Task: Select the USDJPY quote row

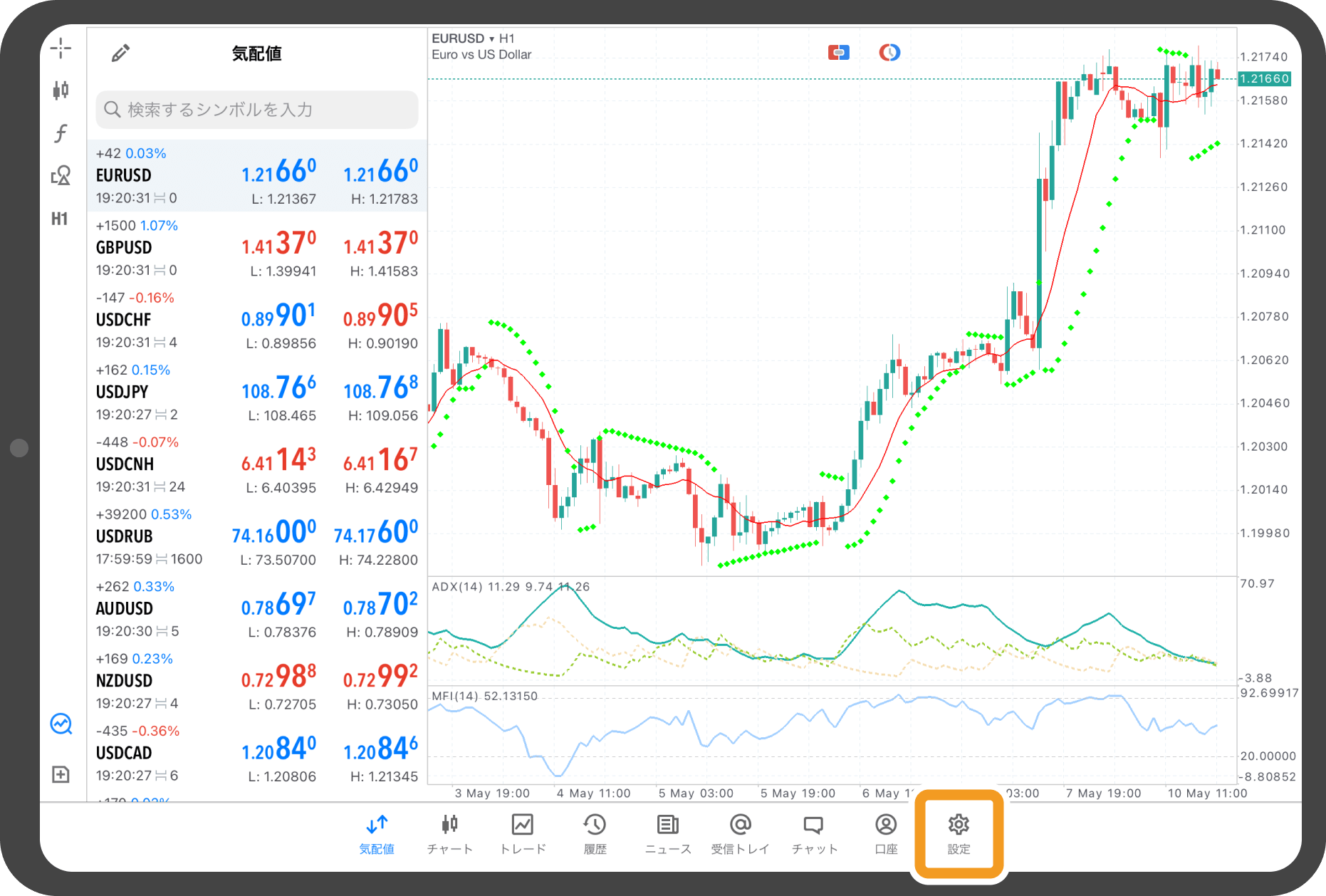Action: pyautogui.click(x=256, y=392)
